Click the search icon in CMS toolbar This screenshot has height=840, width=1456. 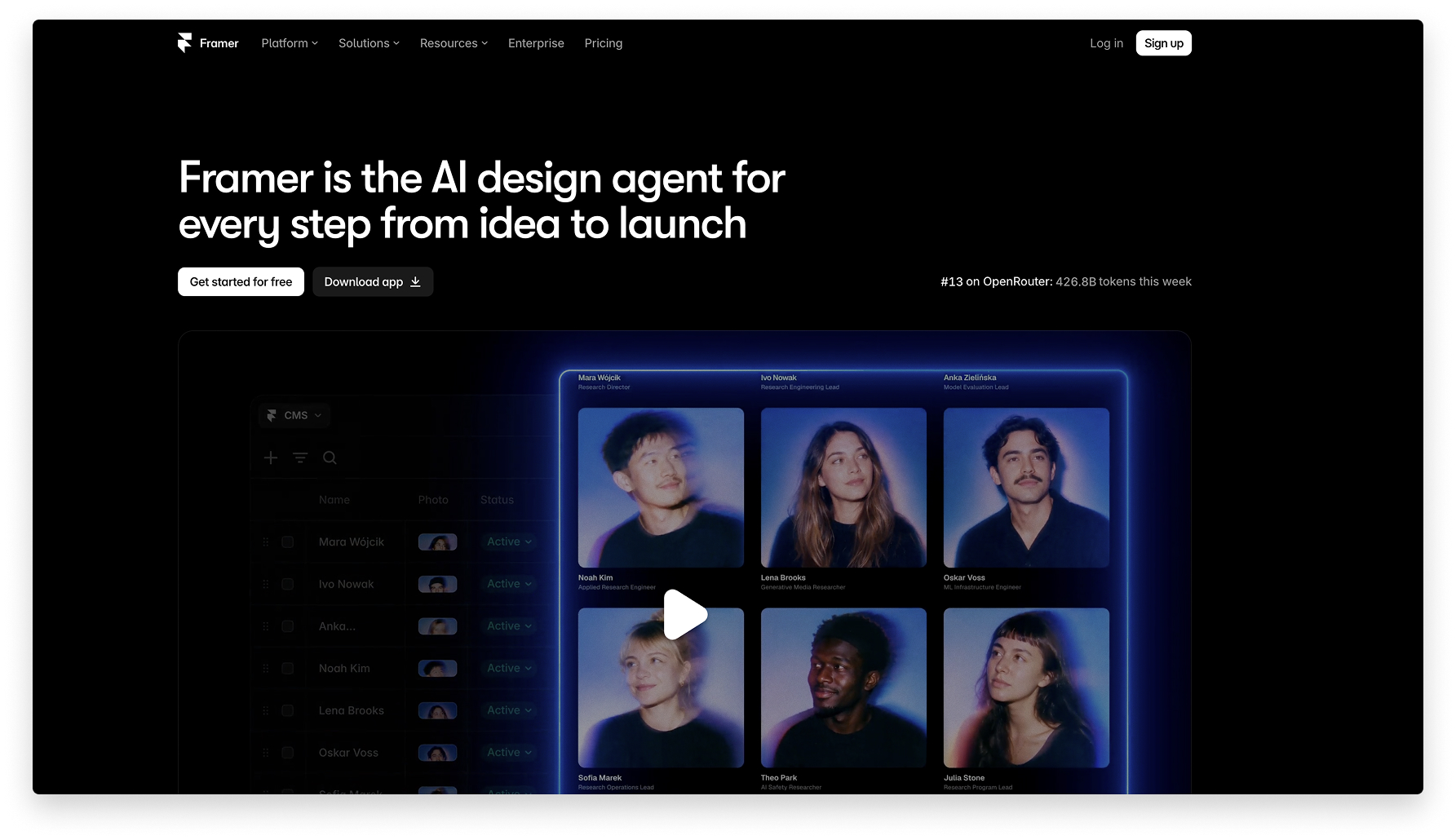(330, 458)
